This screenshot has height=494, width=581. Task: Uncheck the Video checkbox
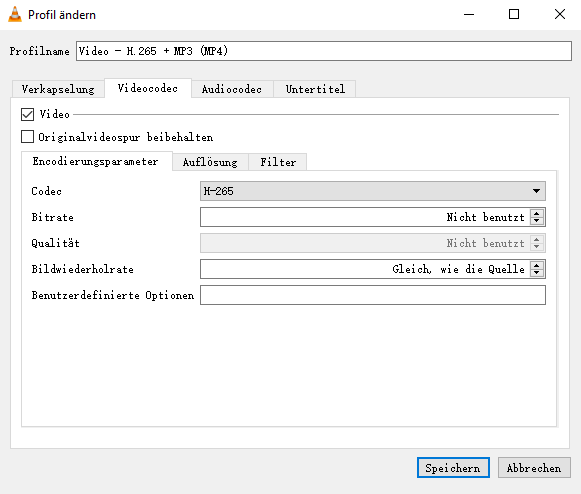point(27,115)
